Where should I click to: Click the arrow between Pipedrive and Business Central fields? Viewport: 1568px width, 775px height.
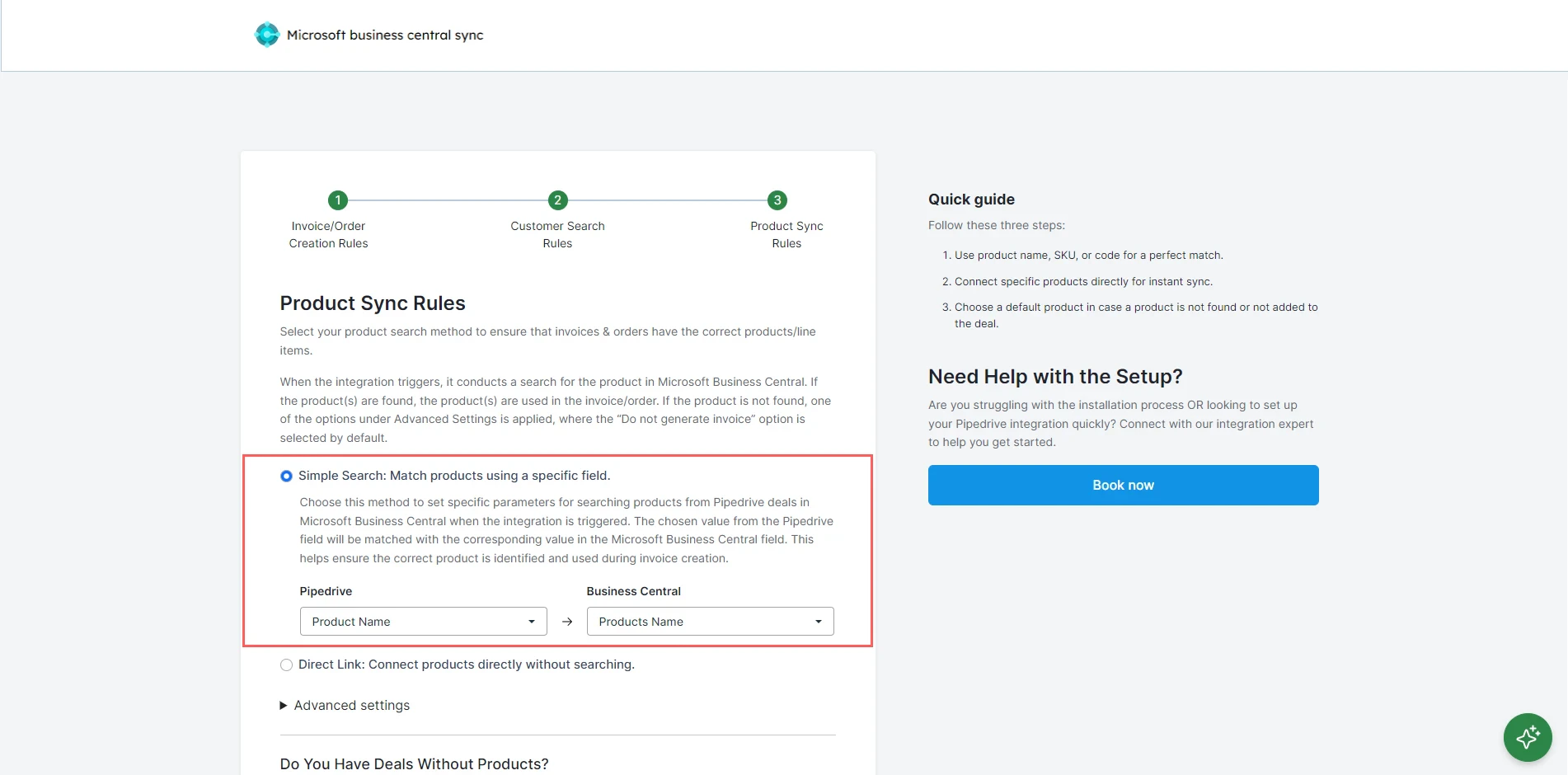pos(567,622)
